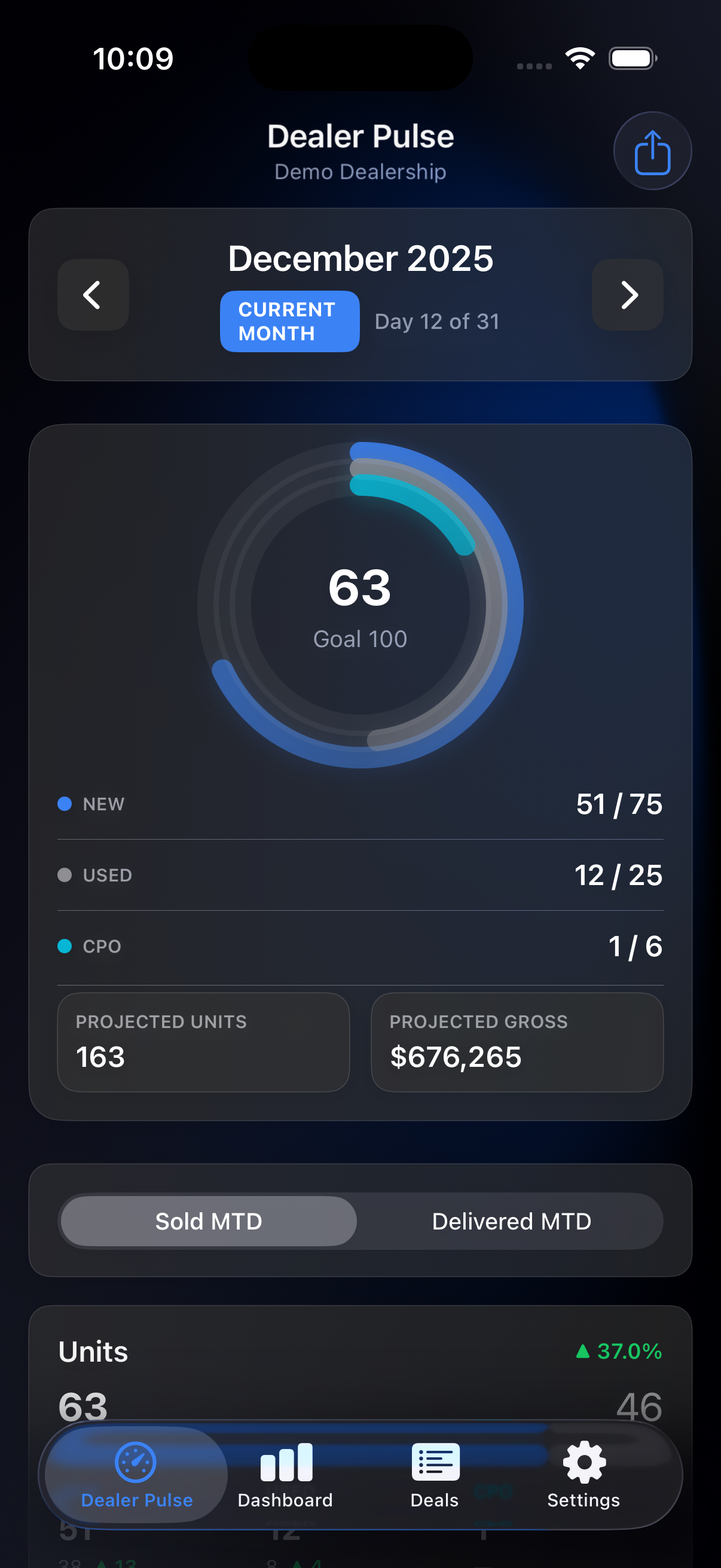The width and height of the screenshot is (721, 1568).
Task: Go to the previous month
Action: (93, 295)
